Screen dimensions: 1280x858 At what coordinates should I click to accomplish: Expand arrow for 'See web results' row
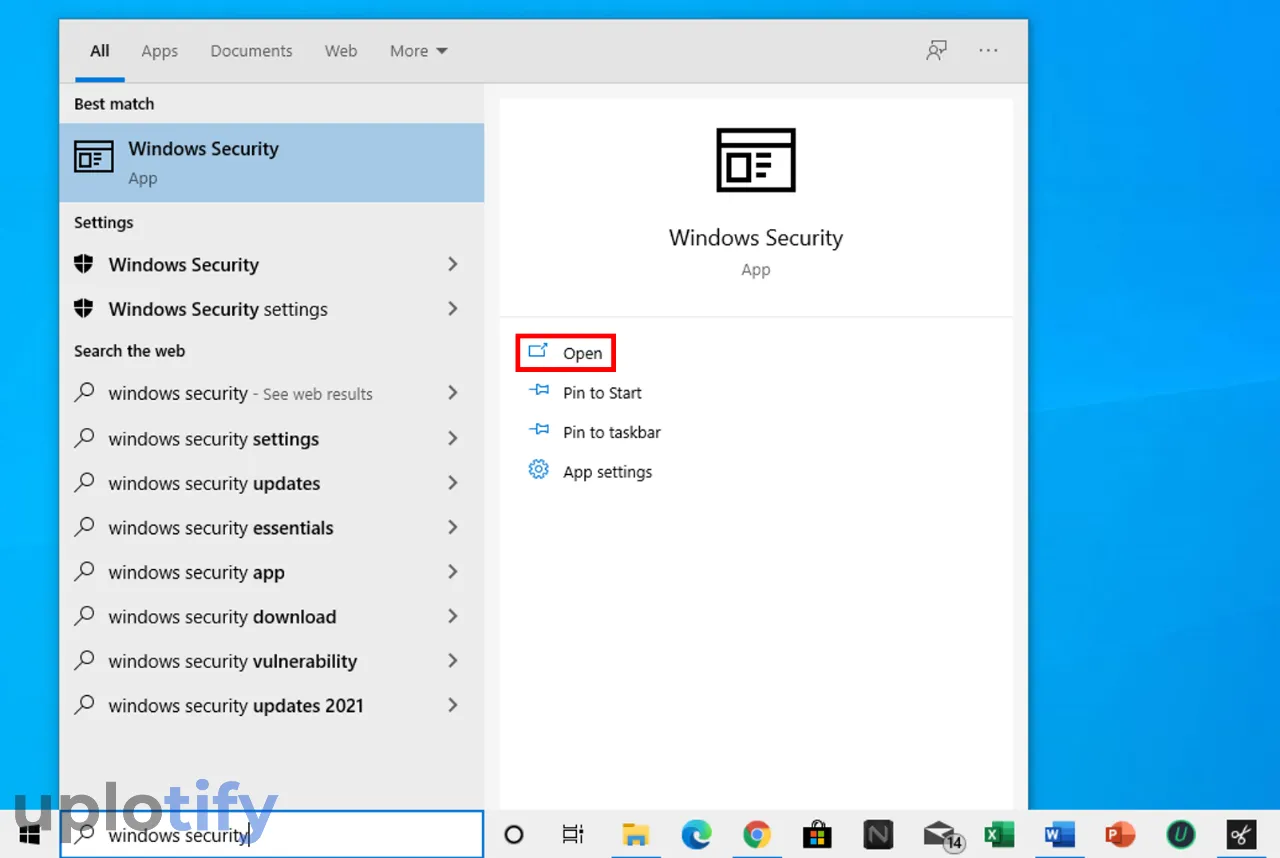(x=453, y=393)
